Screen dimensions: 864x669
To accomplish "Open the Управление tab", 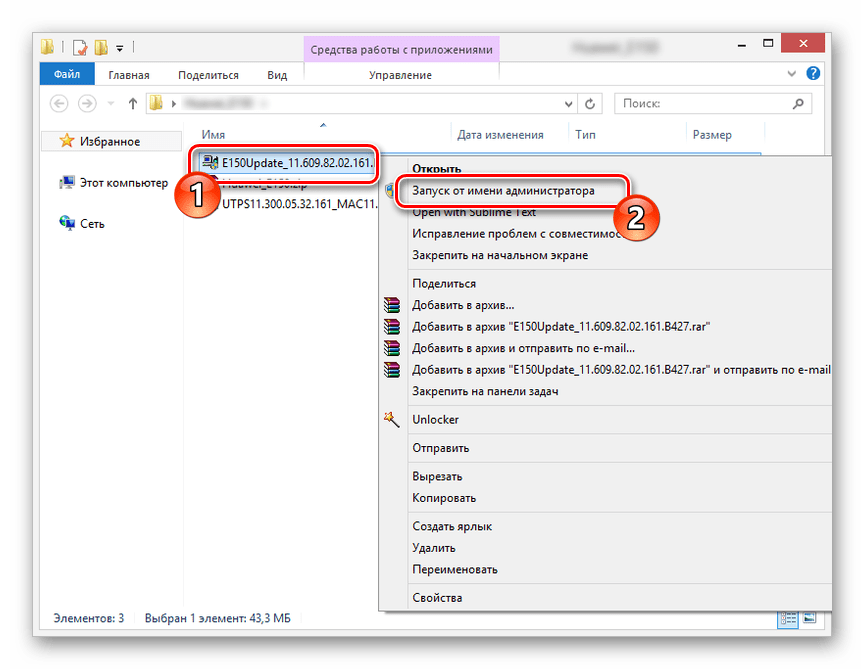I will (400, 75).
